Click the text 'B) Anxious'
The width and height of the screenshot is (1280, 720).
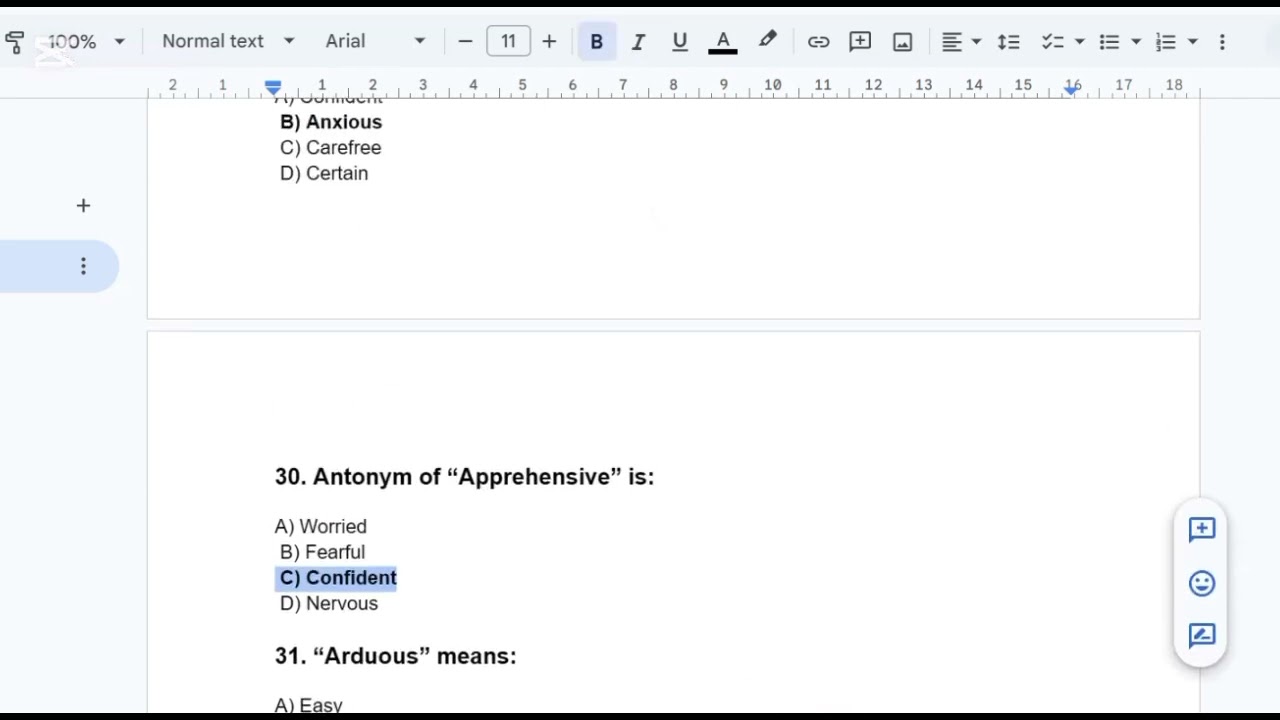331,122
